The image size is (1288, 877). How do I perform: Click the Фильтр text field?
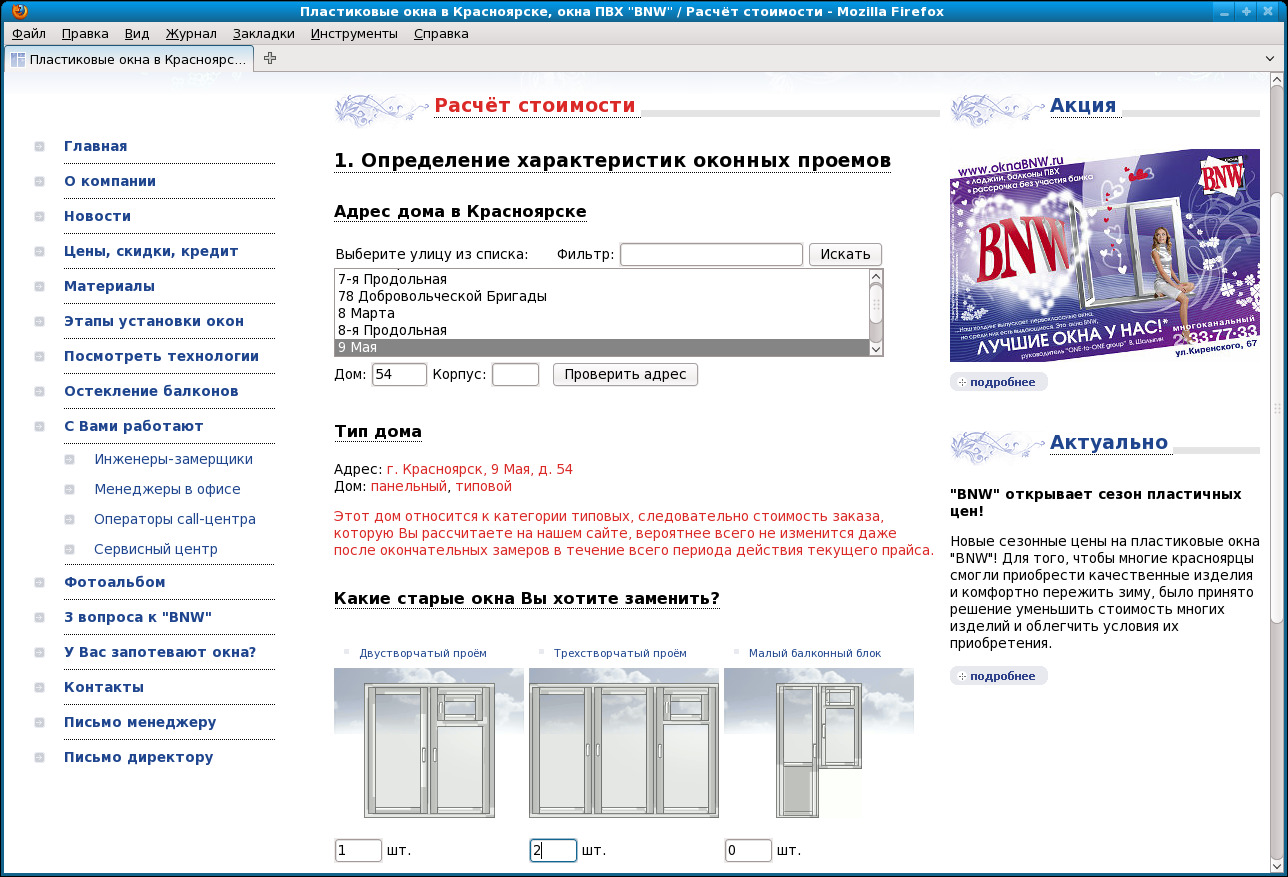[x=711, y=254]
